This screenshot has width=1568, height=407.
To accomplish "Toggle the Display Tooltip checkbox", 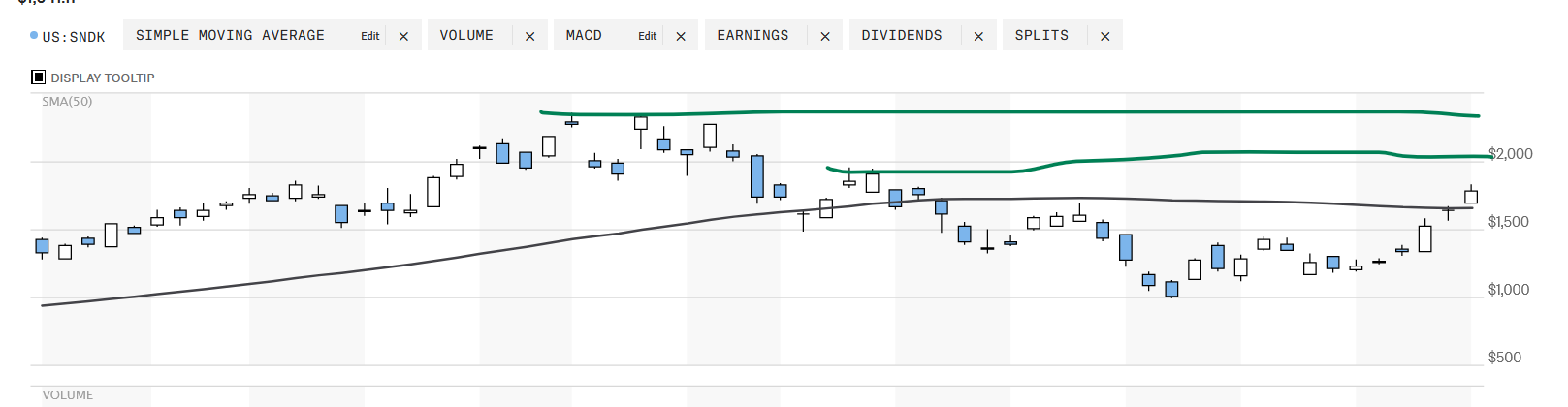I will (x=39, y=78).
